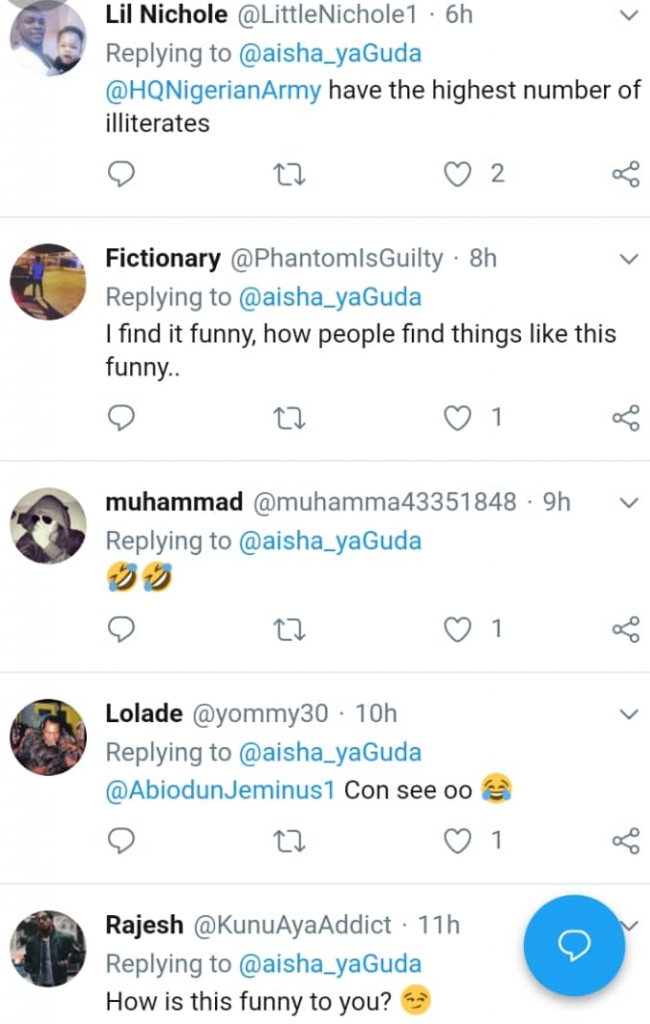Share Lolade's tweet

[x=626, y=842]
